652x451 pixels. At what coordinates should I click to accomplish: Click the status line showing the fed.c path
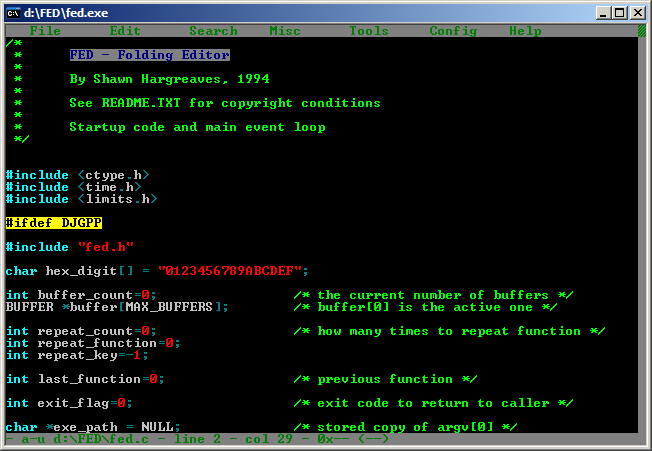tap(200, 439)
